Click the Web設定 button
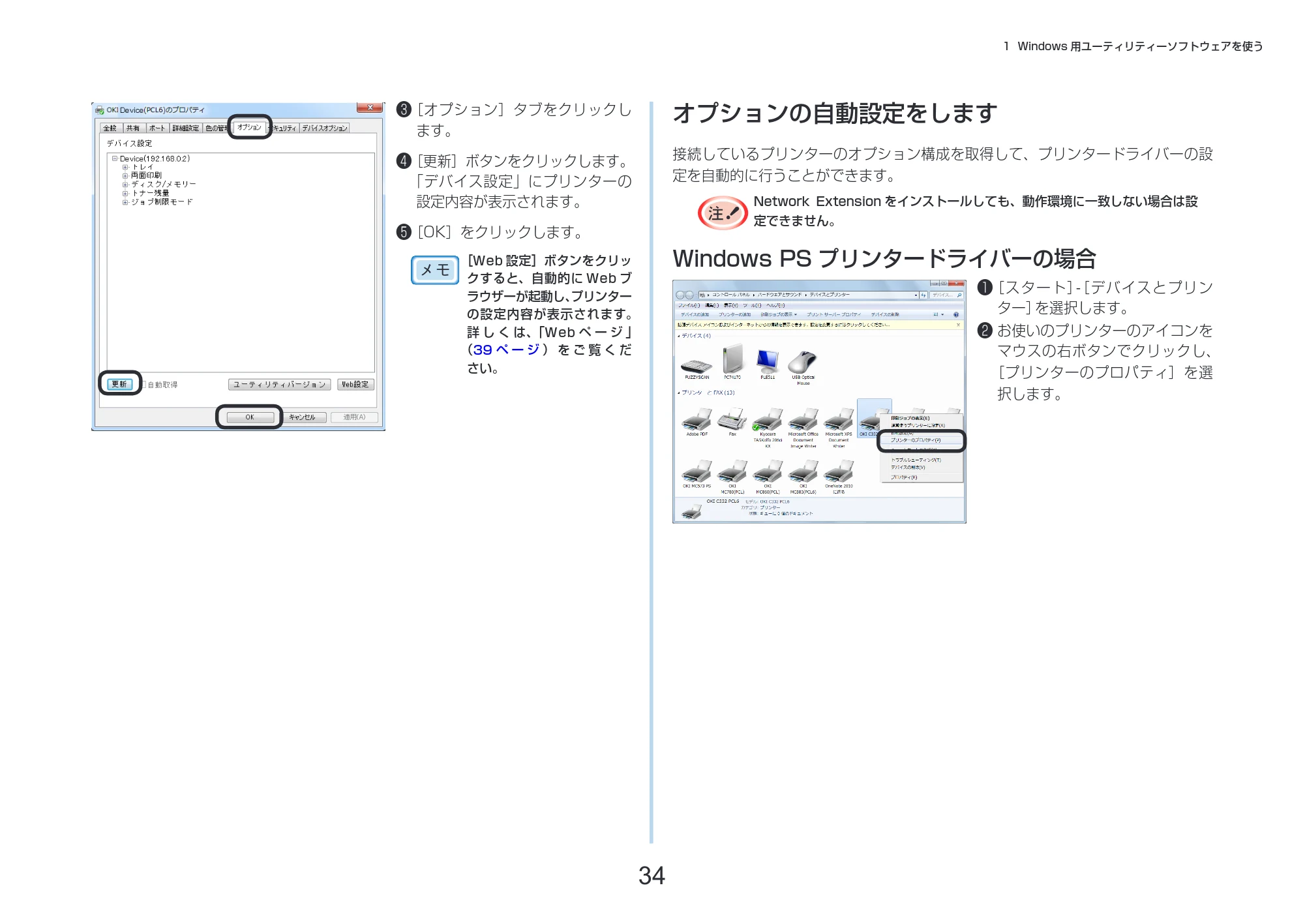This screenshot has height=924, width=1305. pyautogui.click(x=355, y=385)
